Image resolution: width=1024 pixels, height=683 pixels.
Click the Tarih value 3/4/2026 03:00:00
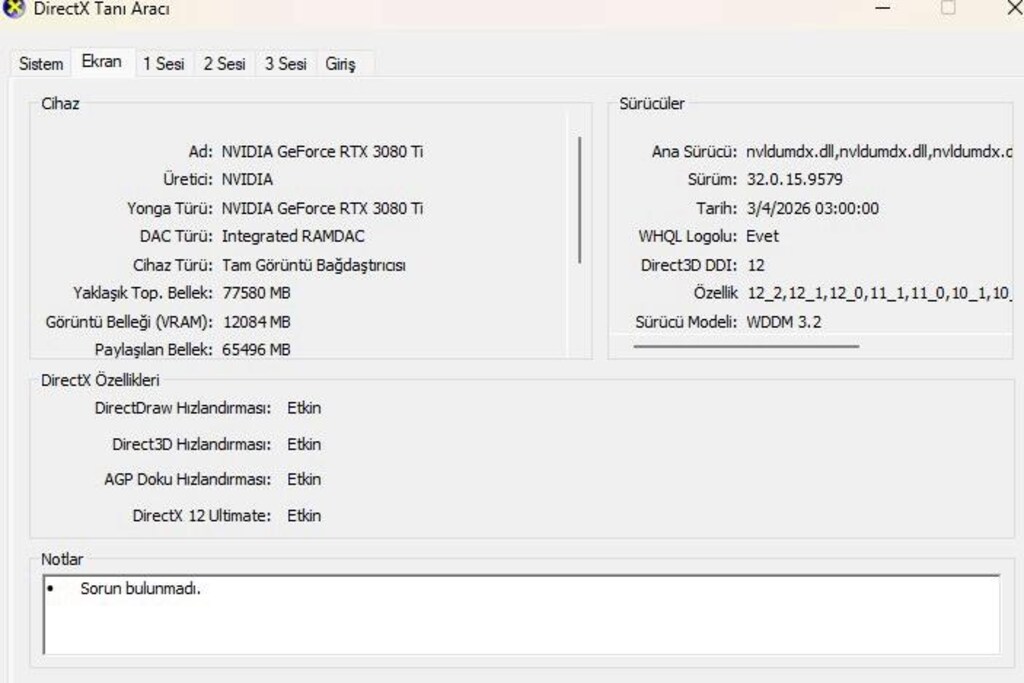pyautogui.click(x=812, y=208)
